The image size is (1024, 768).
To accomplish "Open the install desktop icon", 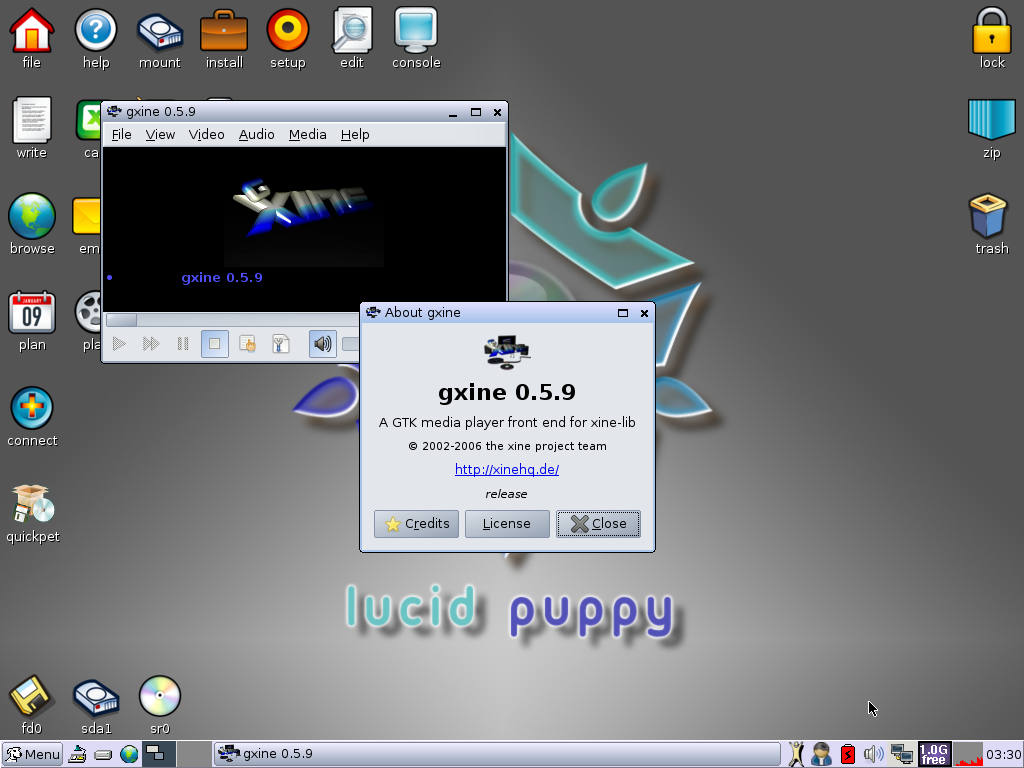I will (224, 38).
